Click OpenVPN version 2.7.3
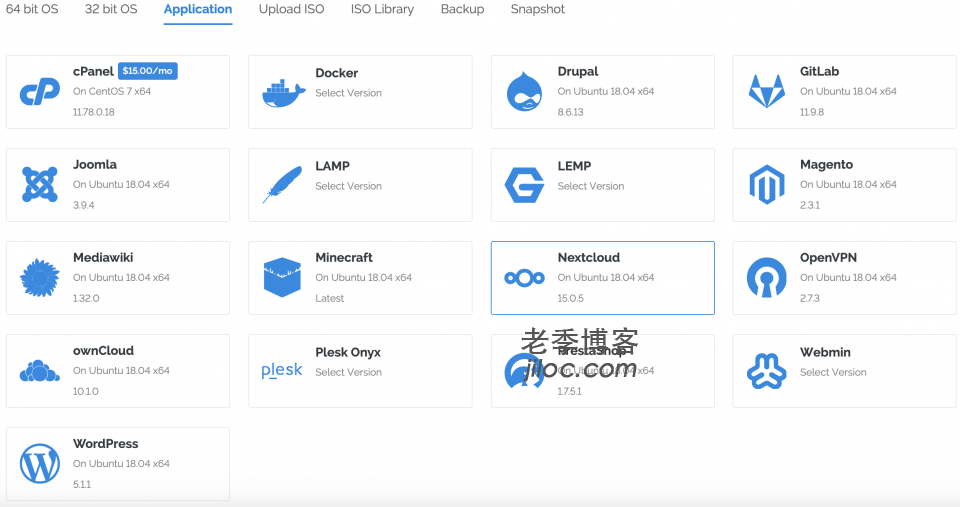 tap(810, 298)
